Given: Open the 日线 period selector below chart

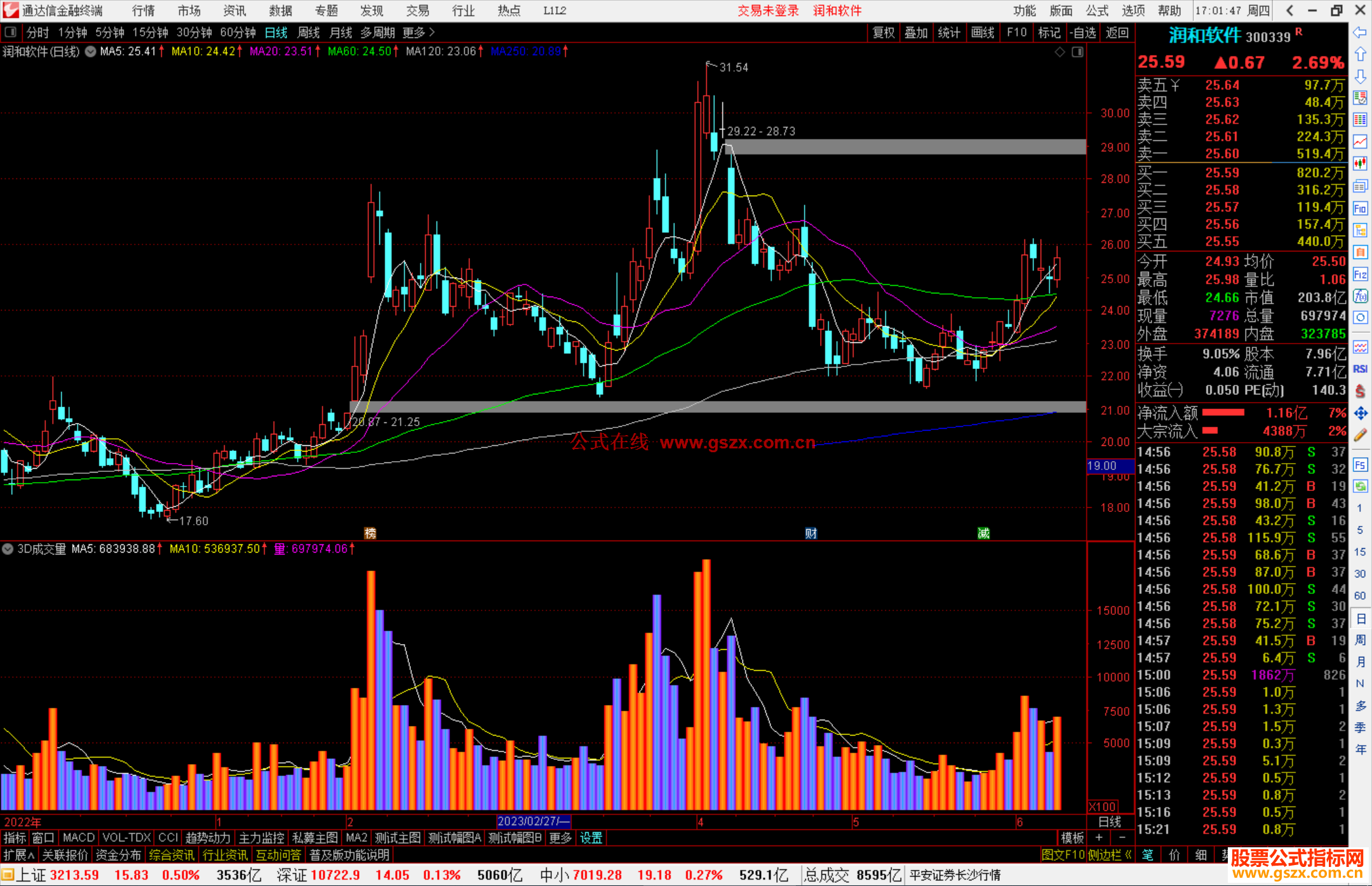Looking at the screenshot, I should (1110, 821).
